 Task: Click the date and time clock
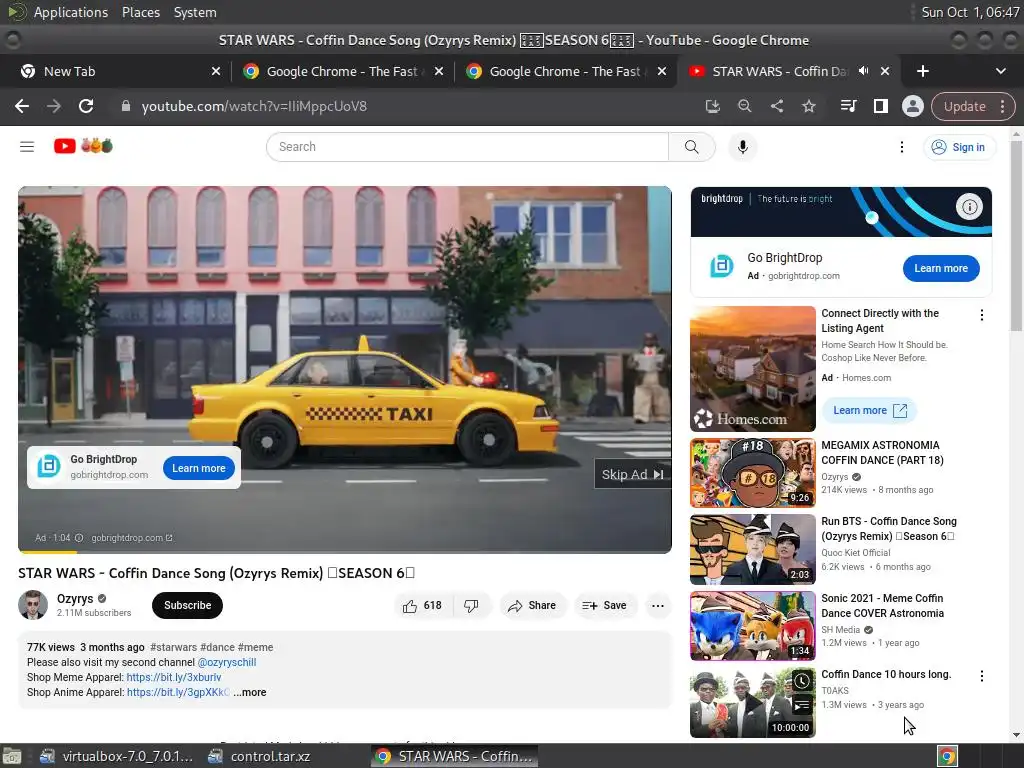(970, 12)
